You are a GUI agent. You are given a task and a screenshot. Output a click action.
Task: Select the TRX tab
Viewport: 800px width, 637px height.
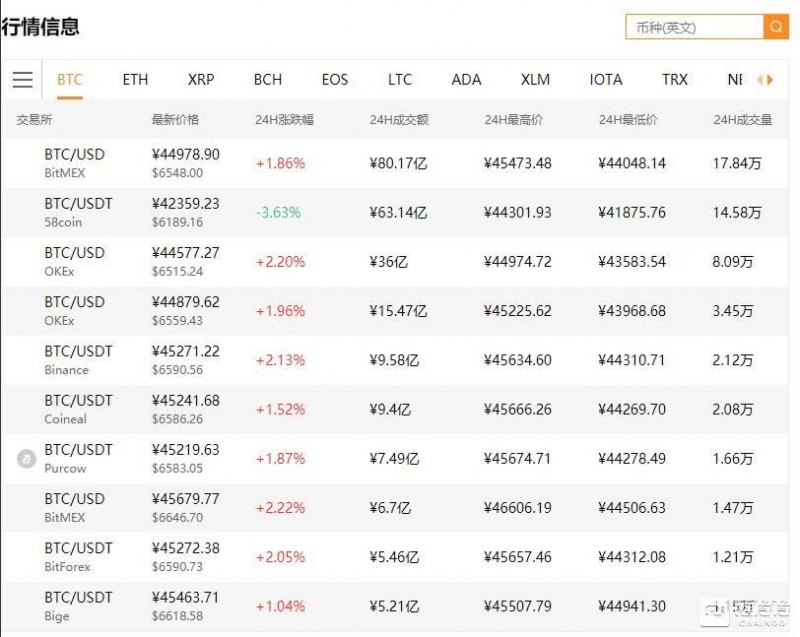674,80
